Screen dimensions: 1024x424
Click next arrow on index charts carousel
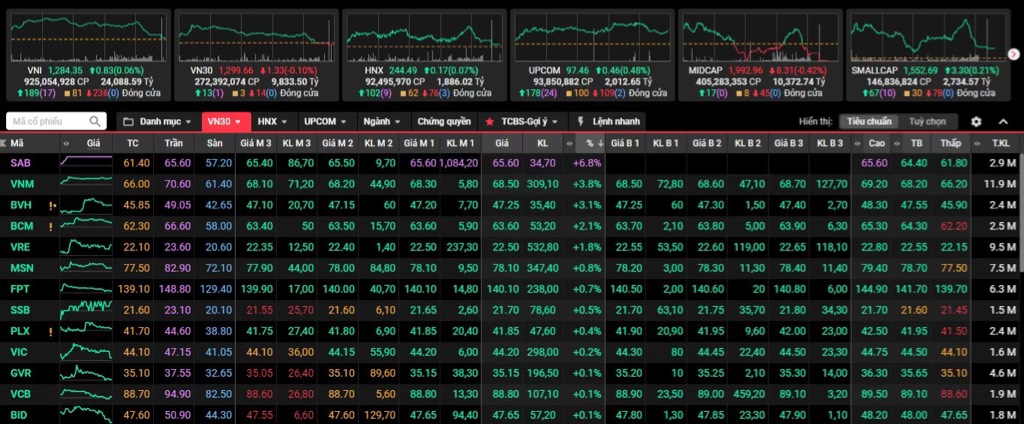click(x=1013, y=53)
